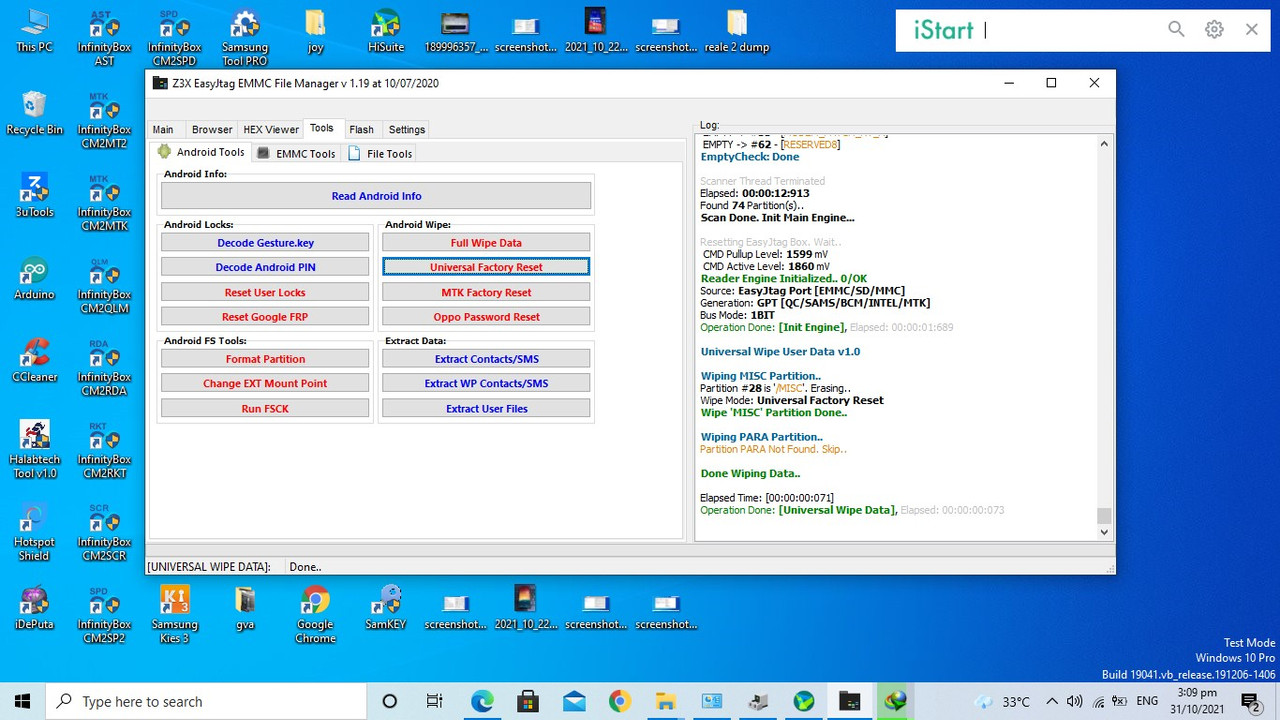Open InfinityBox CM2RKT desktop shortcut
This screenshot has height=720, width=1280.
pyautogui.click(x=104, y=450)
